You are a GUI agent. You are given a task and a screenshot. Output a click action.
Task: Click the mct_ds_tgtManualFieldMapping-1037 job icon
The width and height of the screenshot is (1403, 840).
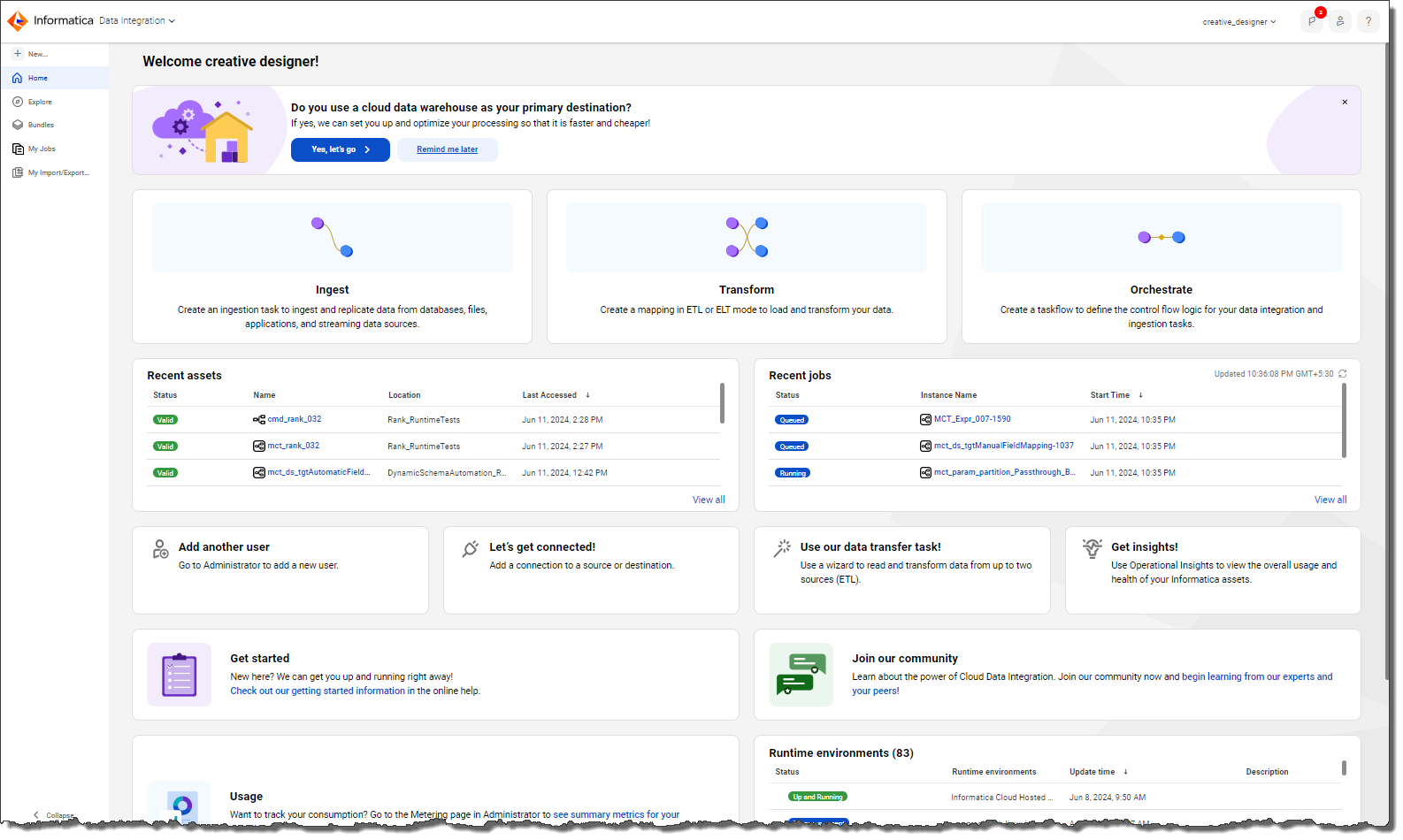(x=925, y=447)
